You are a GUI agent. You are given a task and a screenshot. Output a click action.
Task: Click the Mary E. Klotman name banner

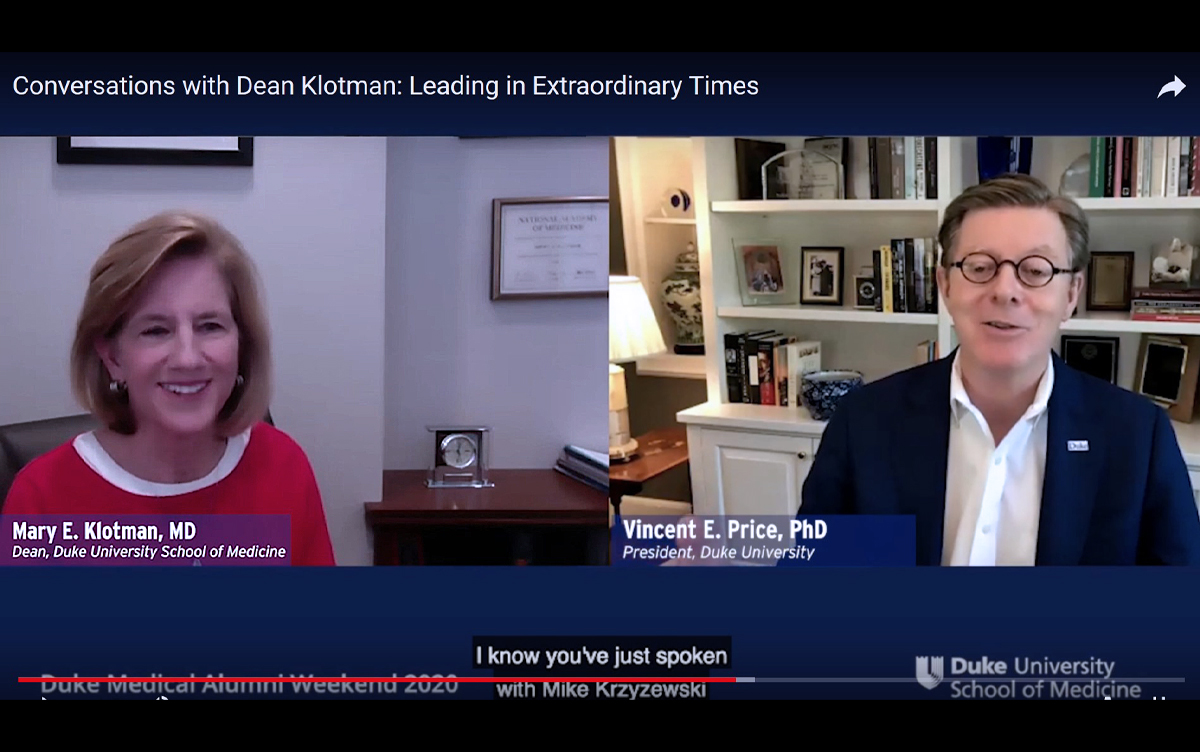click(146, 540)
